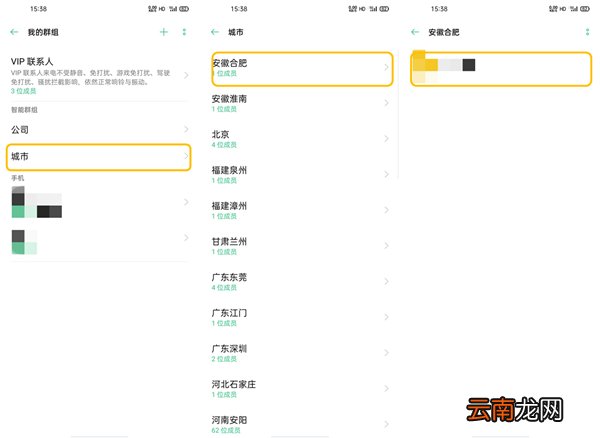
Task: Click the 3 位成员 count under VIP
Action: click(x=23, y=91)
